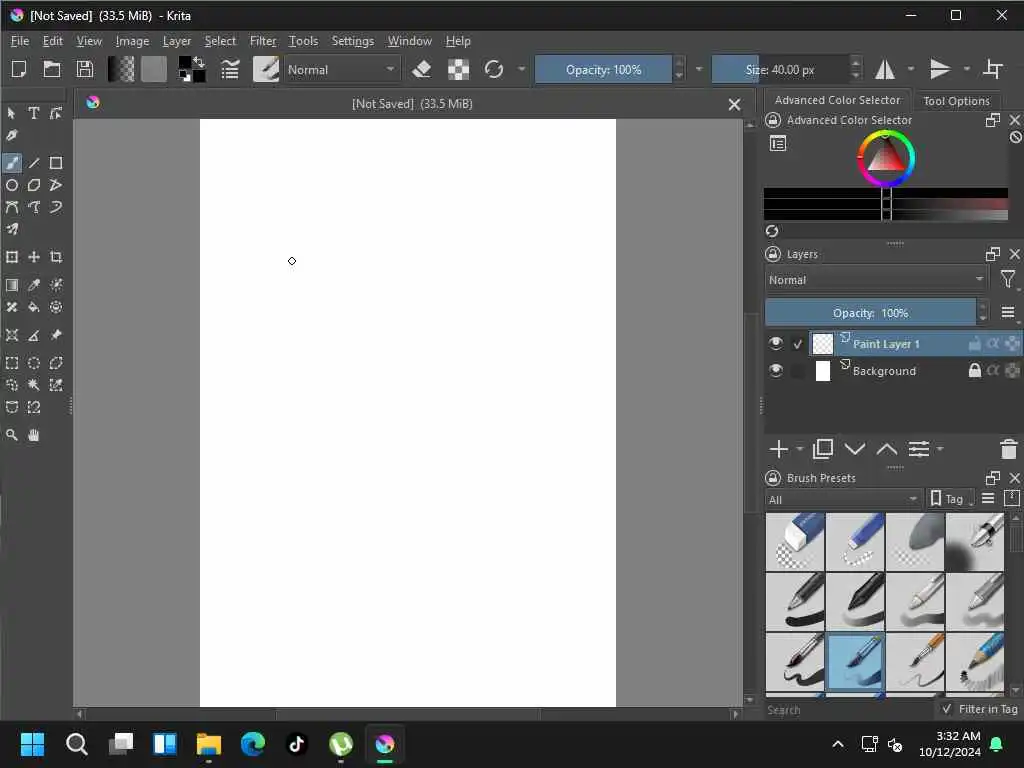
Task: Select the Line tool
Action: (34, 163)
